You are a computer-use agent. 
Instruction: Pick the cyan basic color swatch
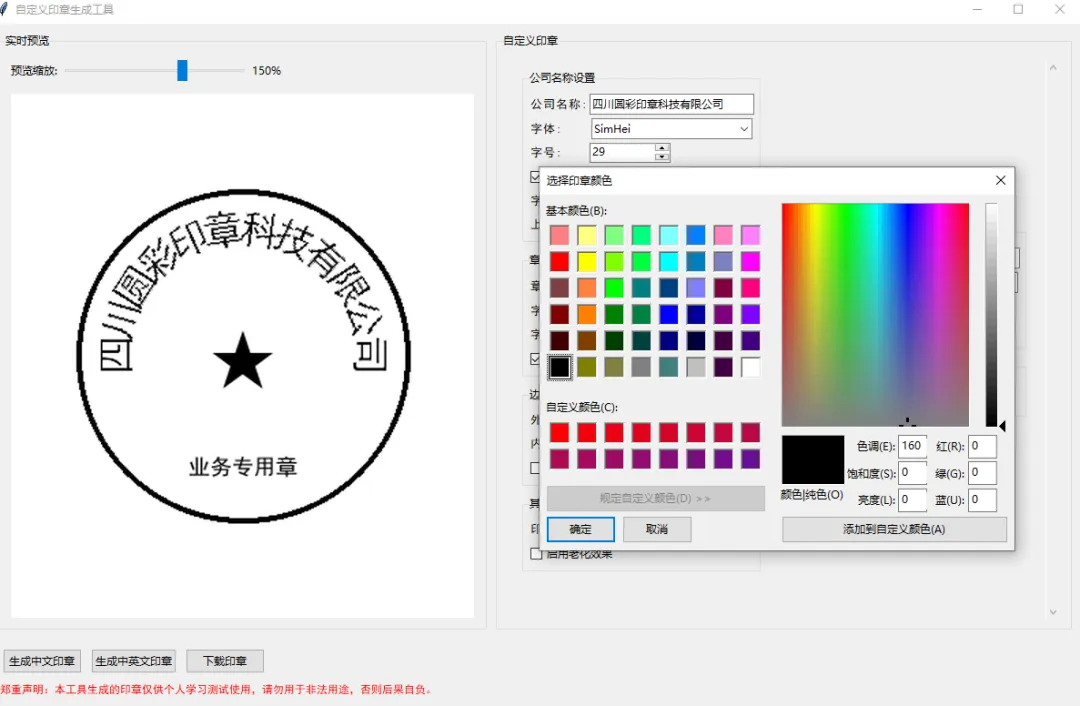tap(668, 262)
